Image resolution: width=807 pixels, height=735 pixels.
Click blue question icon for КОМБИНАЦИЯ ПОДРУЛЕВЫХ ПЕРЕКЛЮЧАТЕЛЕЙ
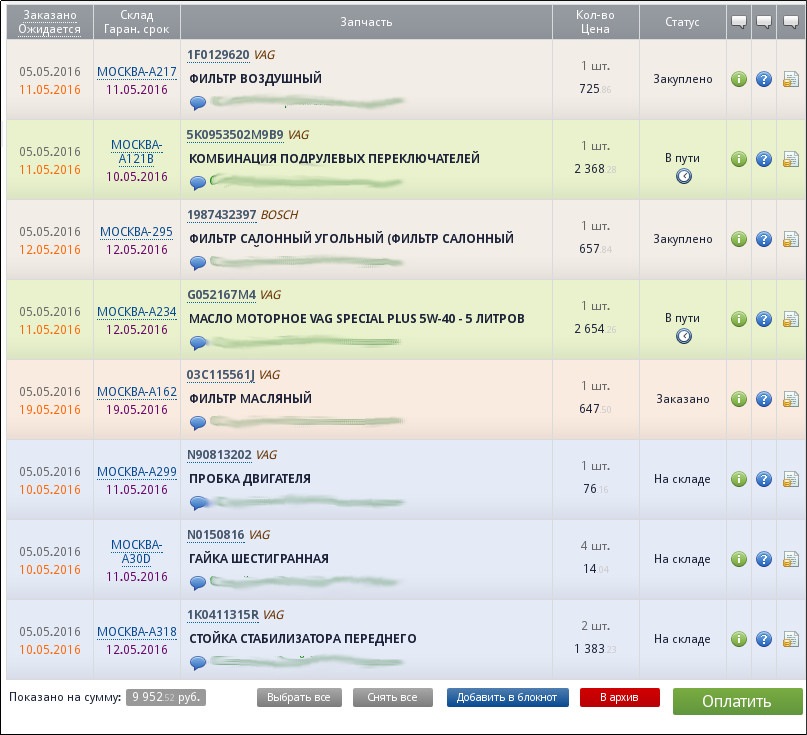click(x=764, y=159)
